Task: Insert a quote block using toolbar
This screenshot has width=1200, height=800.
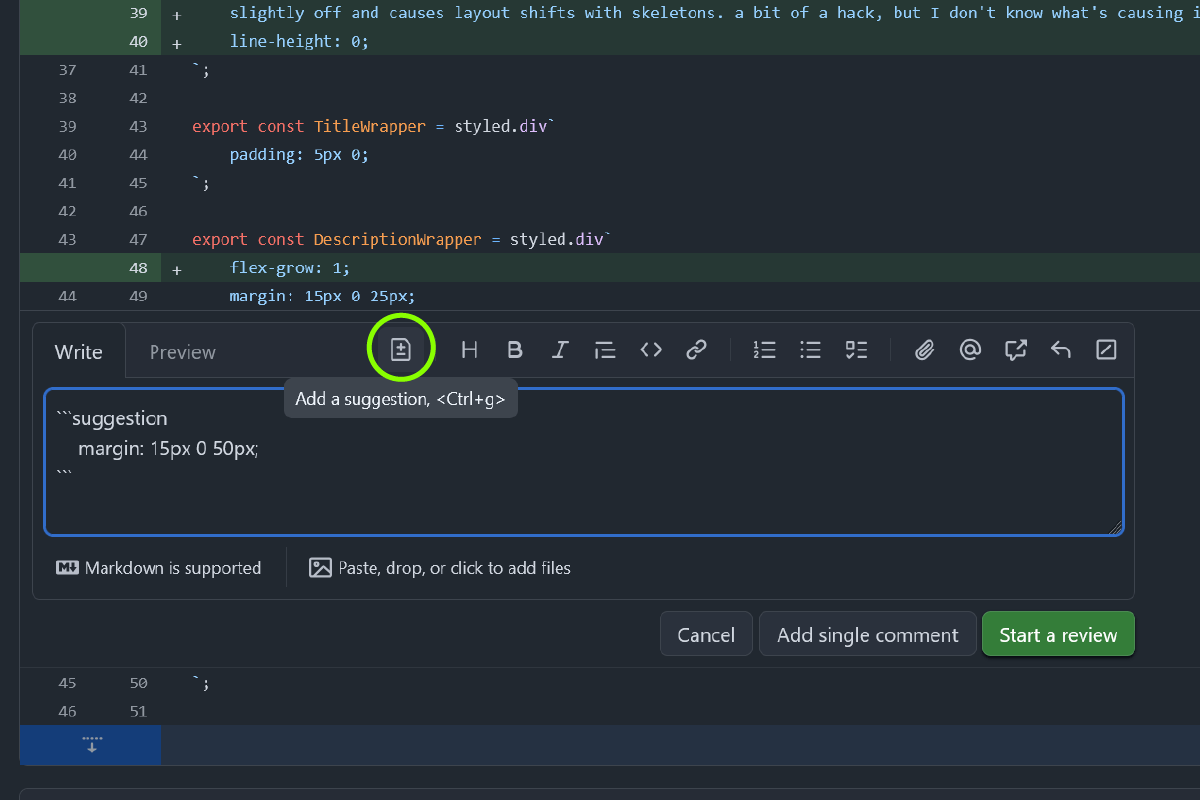Action: pos(605,349)
